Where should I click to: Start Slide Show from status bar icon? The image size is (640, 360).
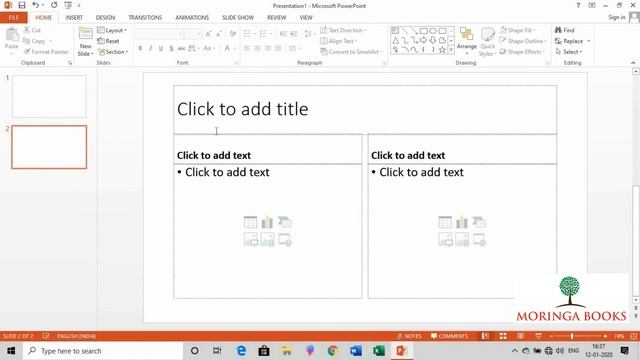coord(538,336)
